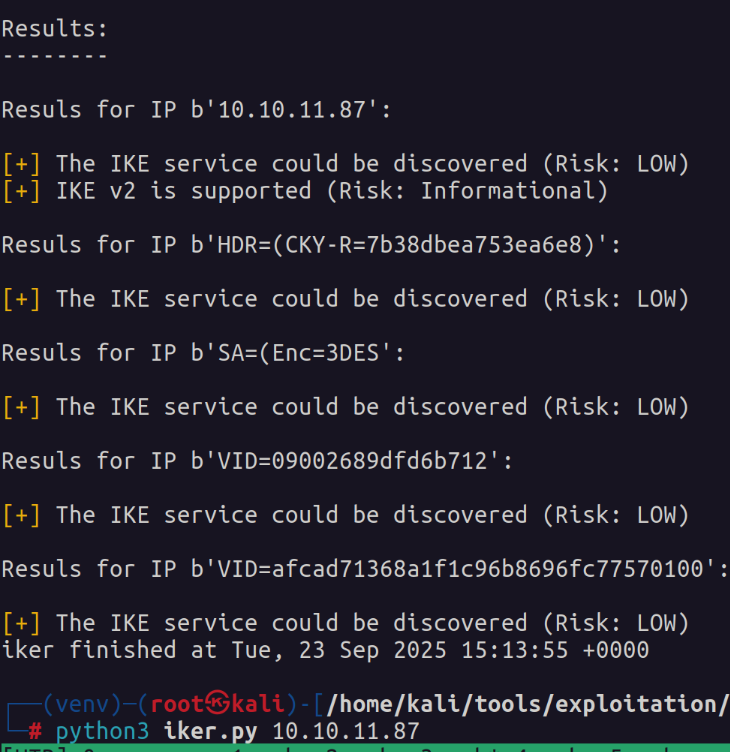
Task: Click the Results: heading text
Action: coord(54,29)
